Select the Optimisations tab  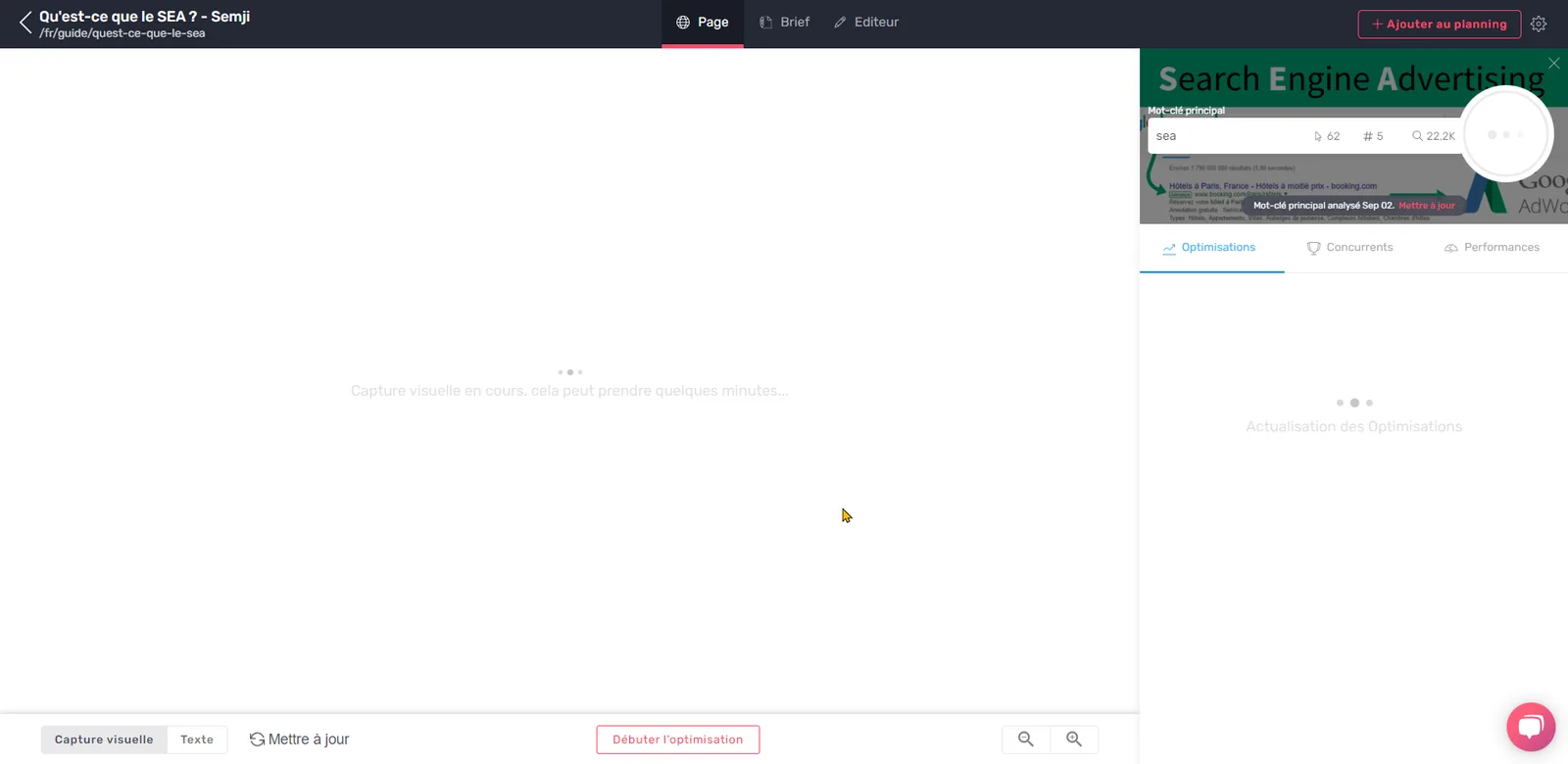click(1211, 248)
